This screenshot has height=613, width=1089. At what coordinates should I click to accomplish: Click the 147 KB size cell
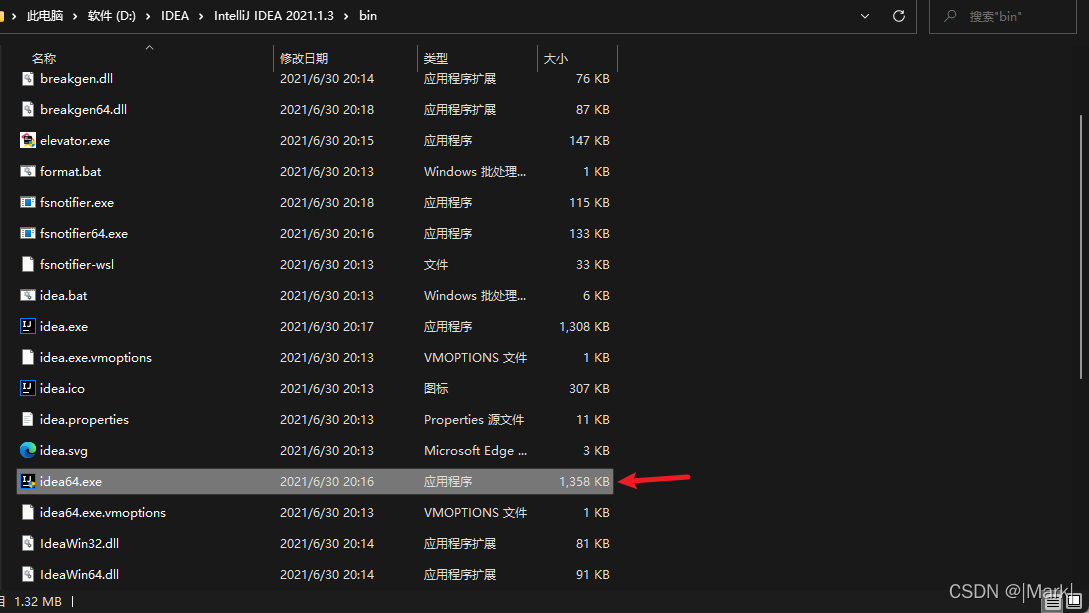589,140
